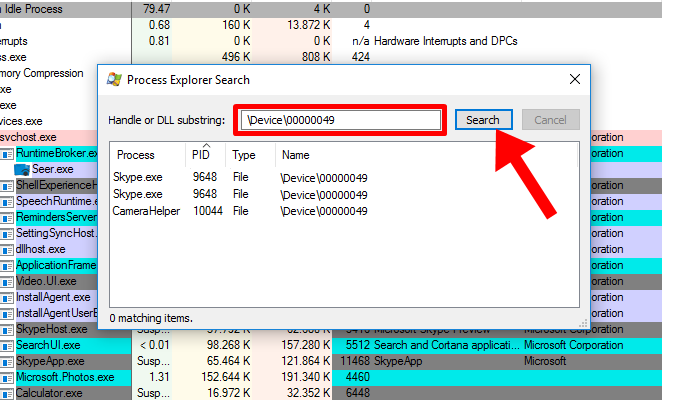The width and height of the screenshot is (695, 400).
Task: Select Video.UI.exe in the process list
Action: click(x=46, y=281)
